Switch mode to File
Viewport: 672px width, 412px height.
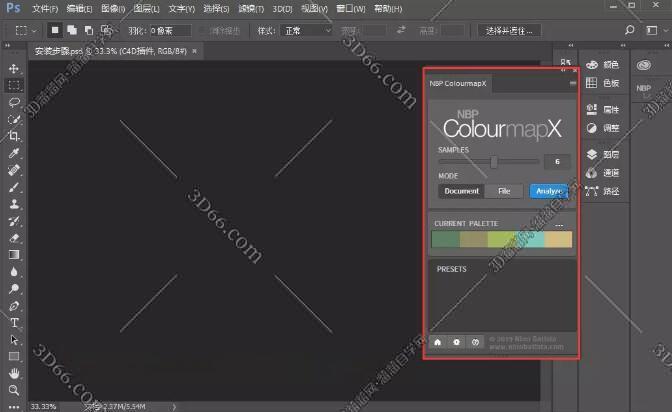tap(504, 191)
